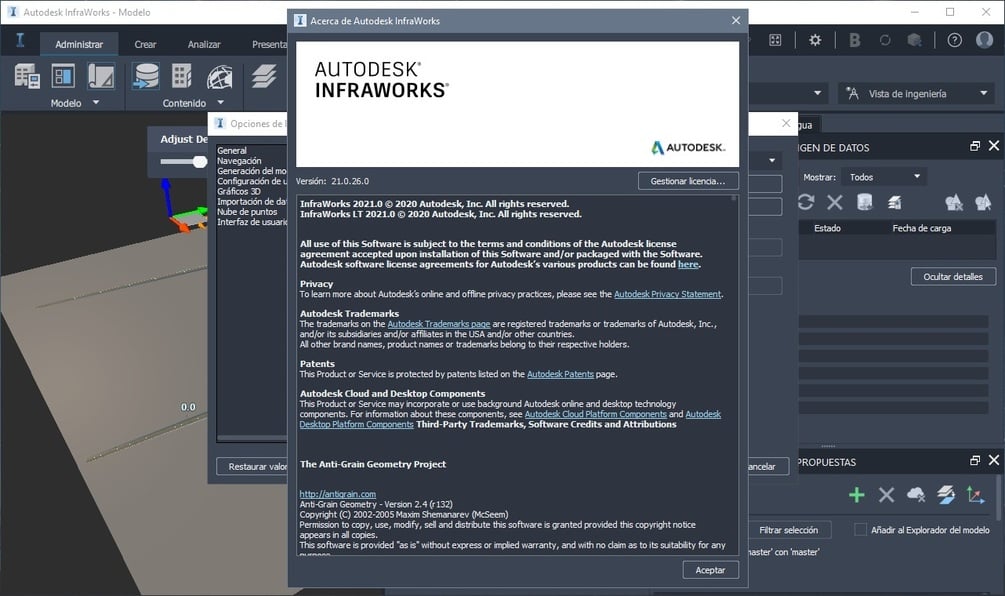Viewport: 1005px width, 596px height.
Task: Click the InfraWorks home logo icon
Action: pyautogui.click(x=20, y=40)
